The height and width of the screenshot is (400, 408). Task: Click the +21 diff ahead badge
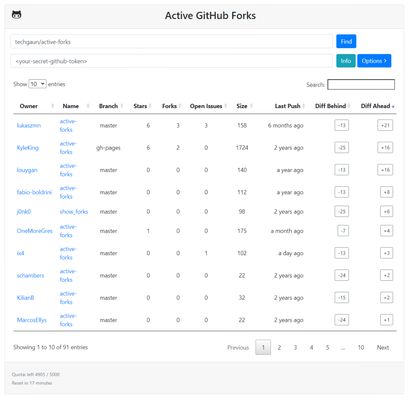pyautogui.click(x=385, y=125)
